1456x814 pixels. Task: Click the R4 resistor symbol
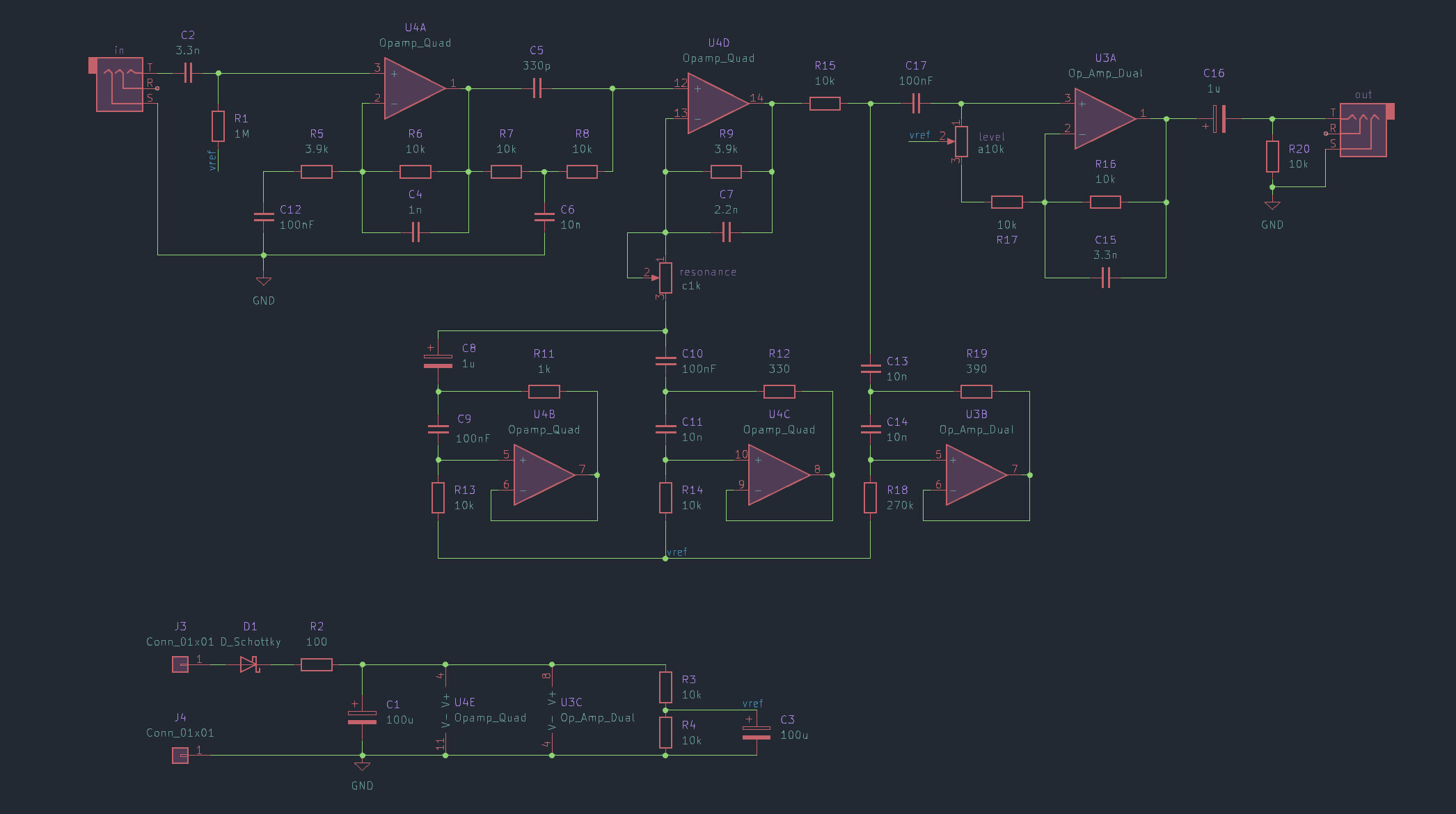point(665,733)
